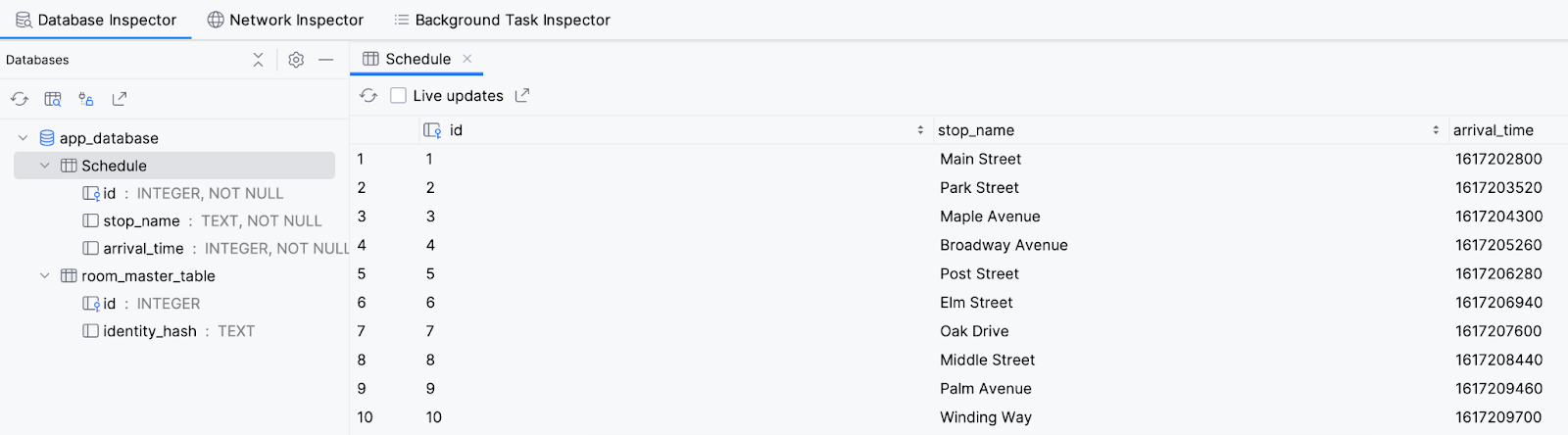Select identity_hash column in the tree
The height and width of the screenshot is (435, 1568).
pos(149,331)
